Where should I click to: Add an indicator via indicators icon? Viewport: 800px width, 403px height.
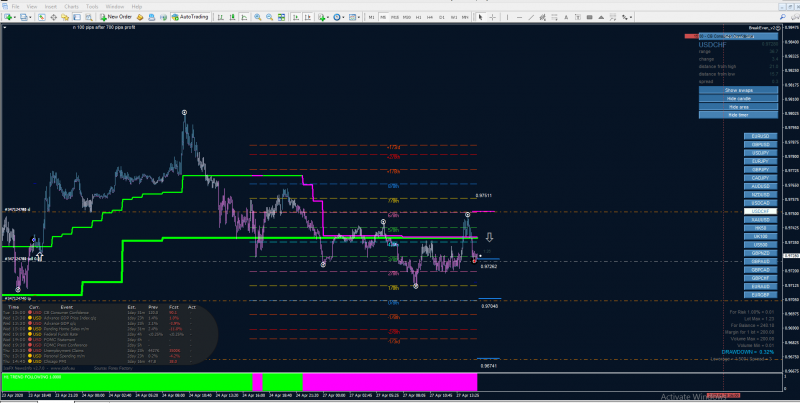pyautogui.click(x=322, y=17)
